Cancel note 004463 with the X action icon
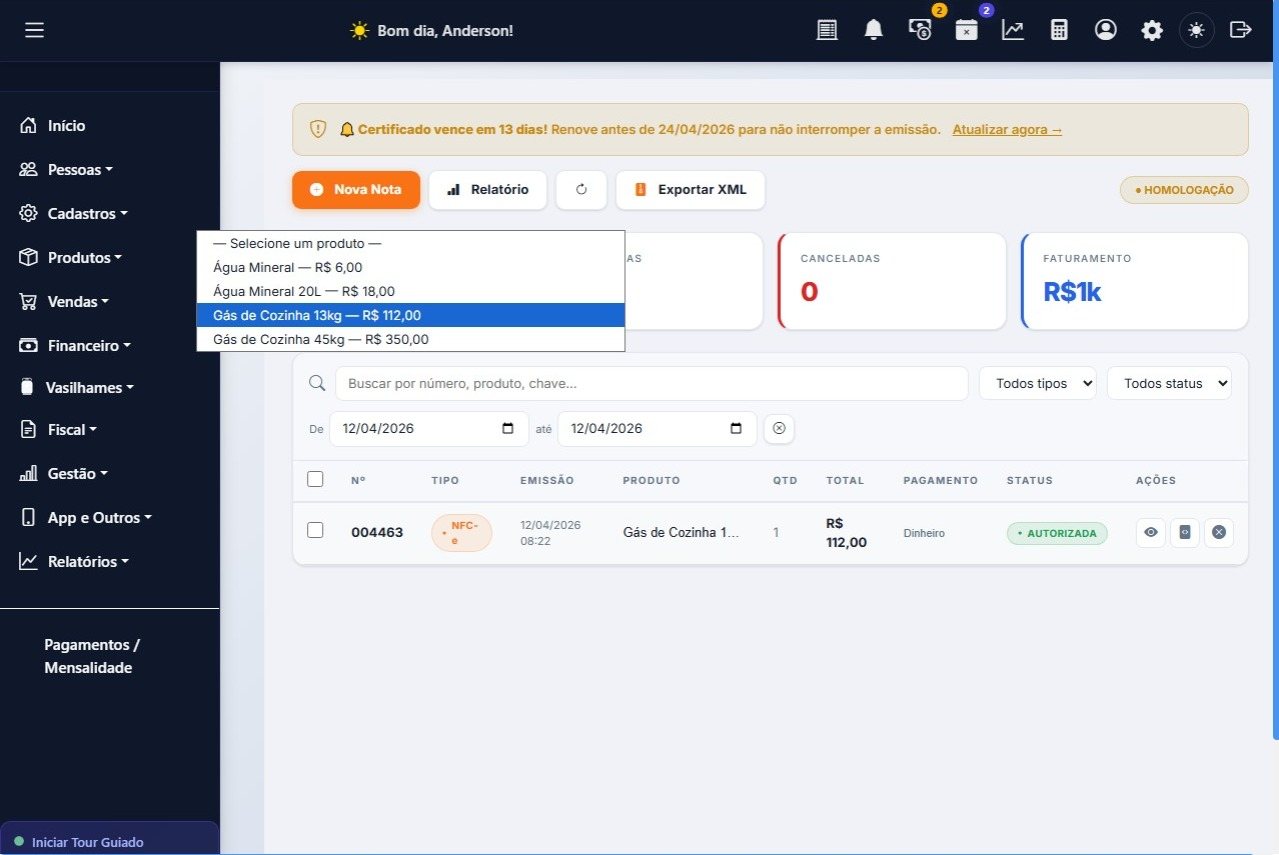 (x=1219, y=532)
